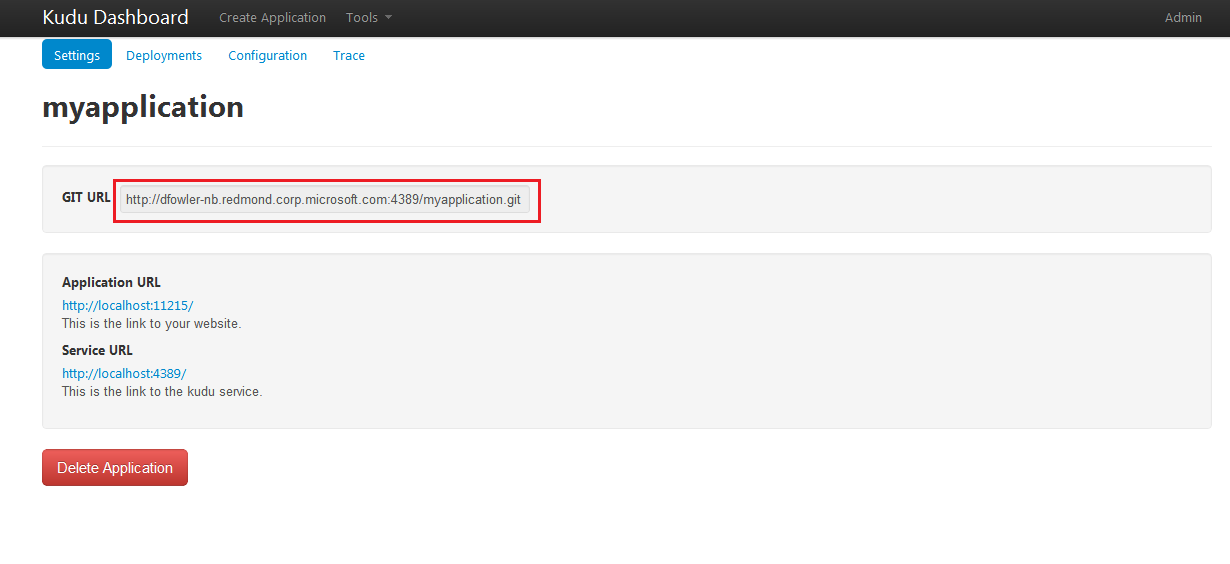
Task: Expand the Tools dropdown menu
Action: pos(369,18)
